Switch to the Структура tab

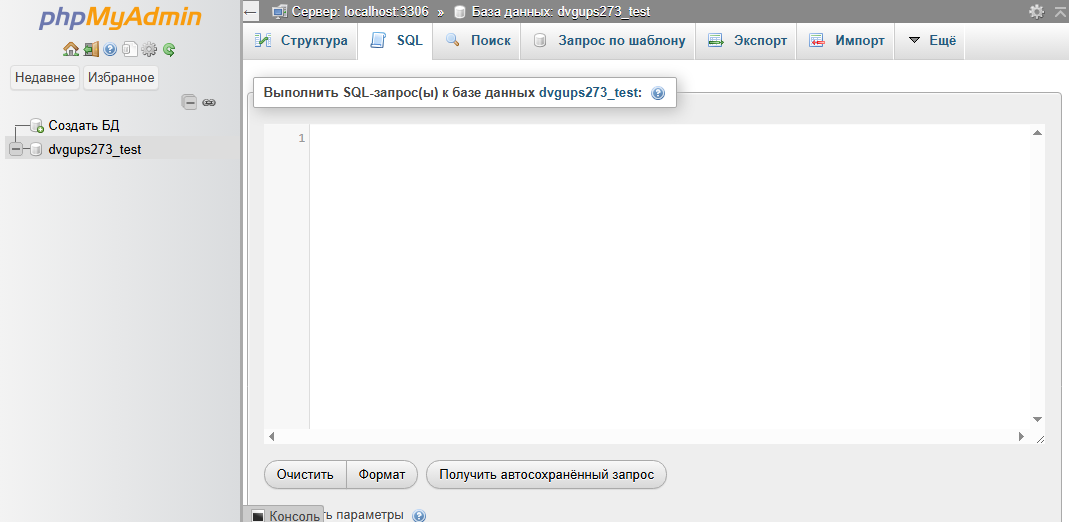pos(301,40)
